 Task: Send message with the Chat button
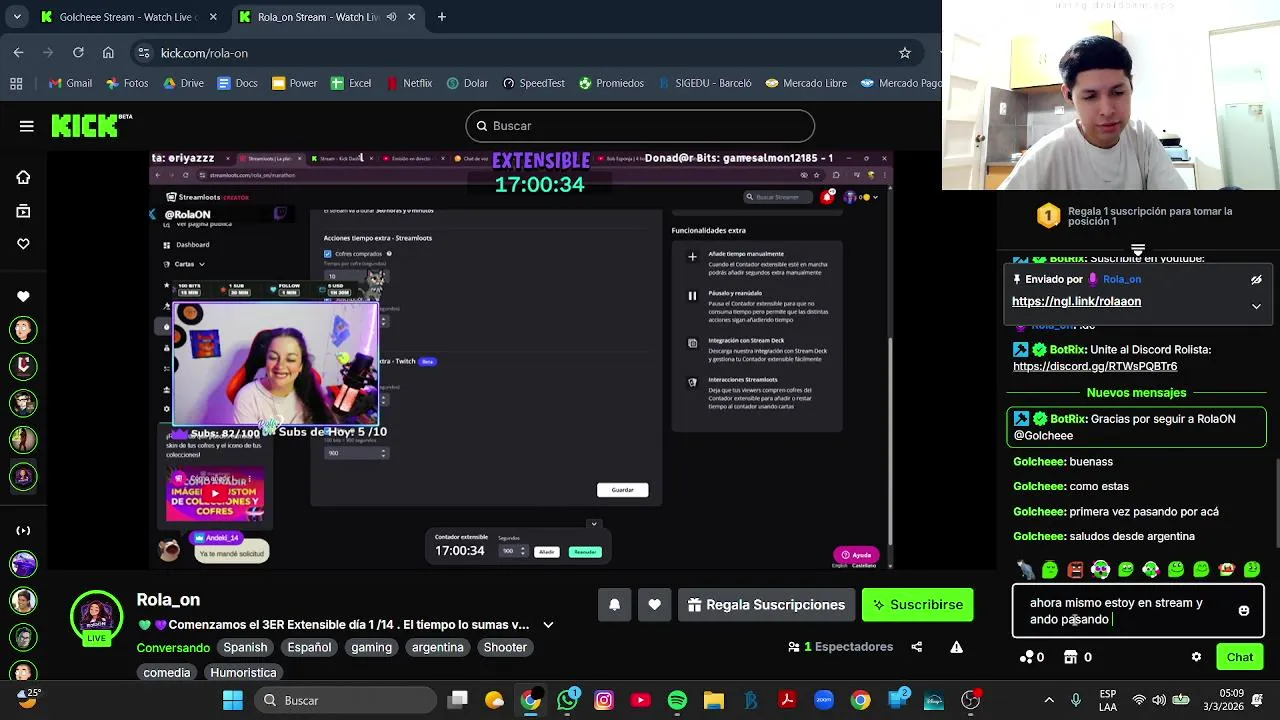tap(1240, 657)
